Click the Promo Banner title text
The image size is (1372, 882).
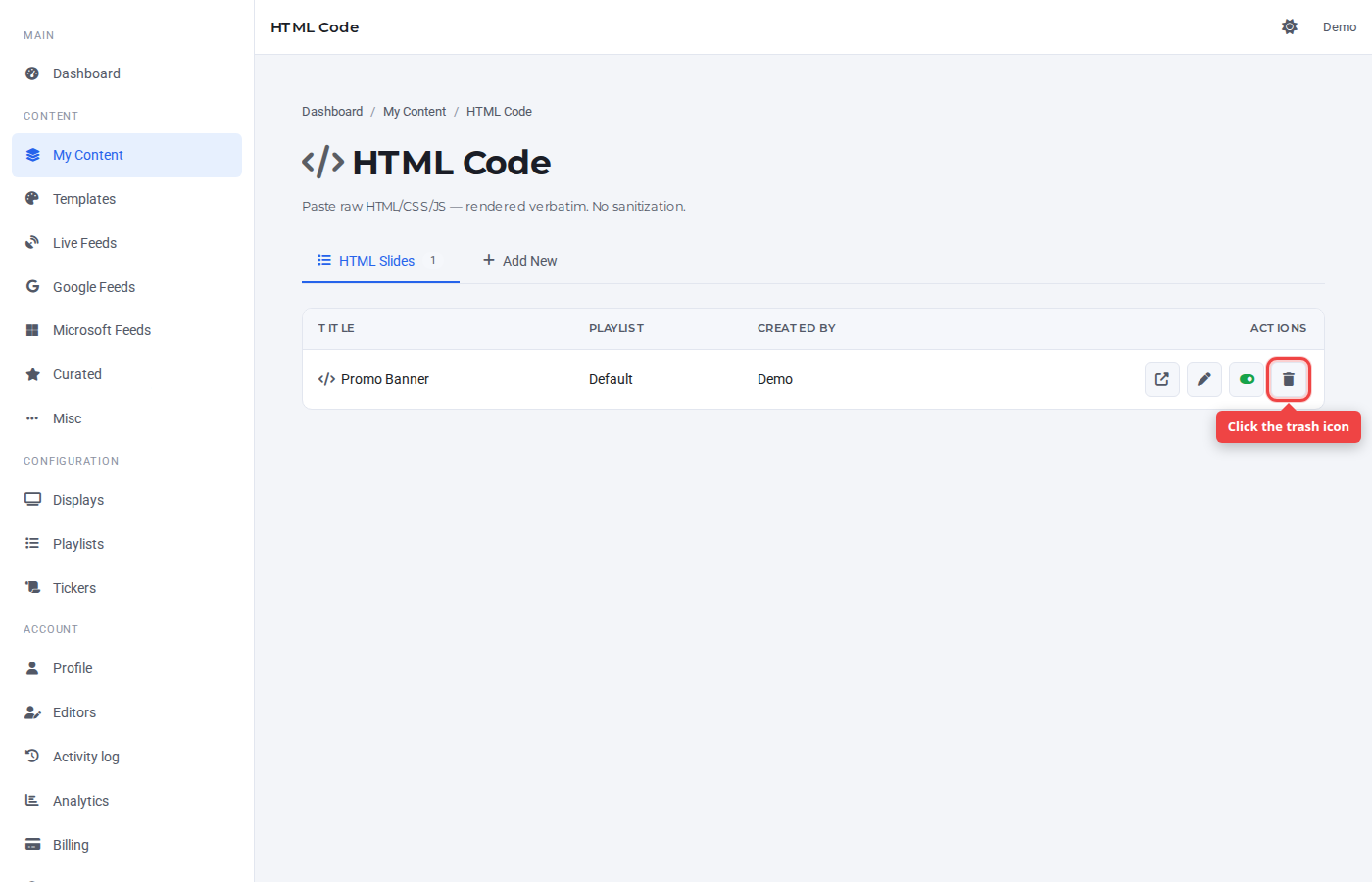(x=385, y=379)
